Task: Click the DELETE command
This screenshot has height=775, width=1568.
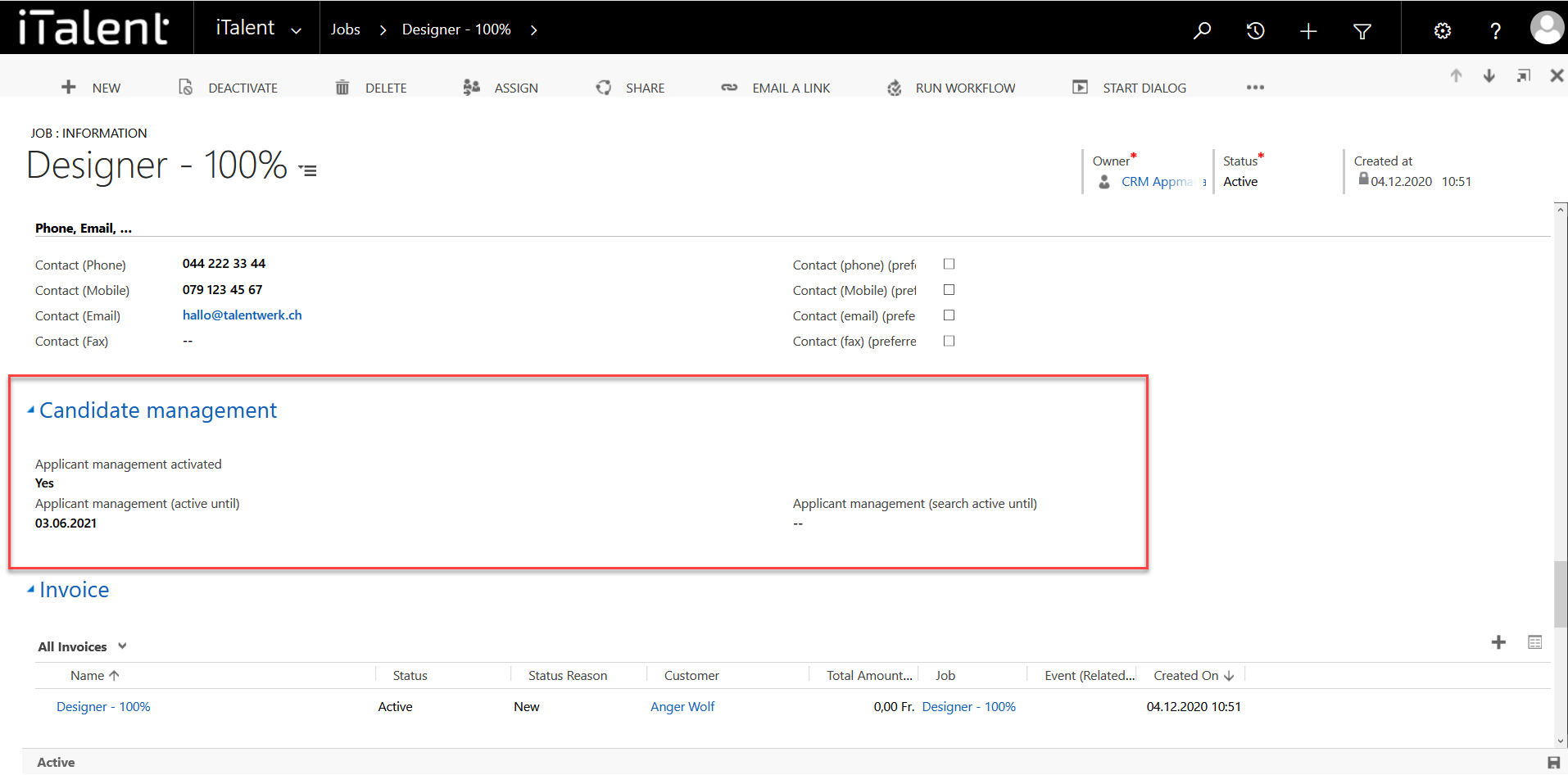Action: tap(370, 88)
